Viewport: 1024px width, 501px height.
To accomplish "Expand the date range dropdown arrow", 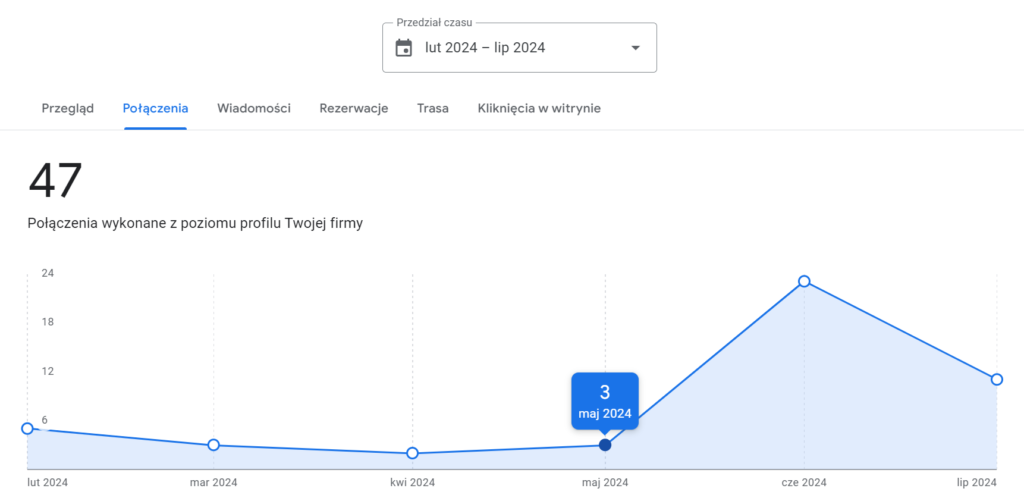I will coord(635,48).
